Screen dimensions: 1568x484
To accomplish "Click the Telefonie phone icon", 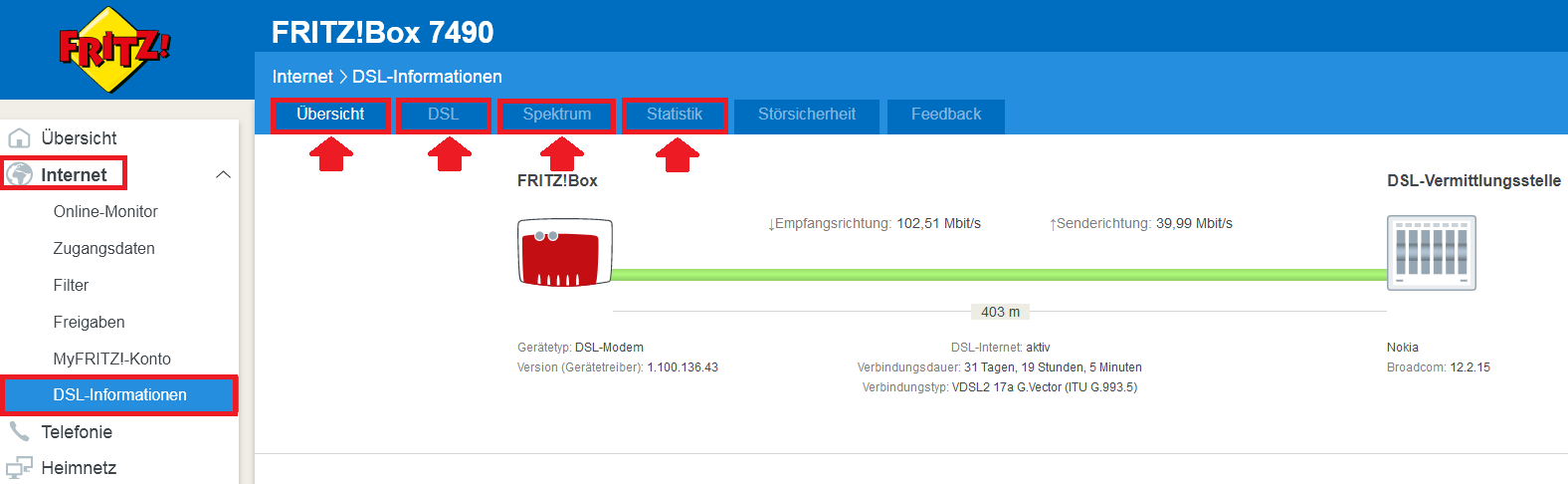I will coord(19,431).
